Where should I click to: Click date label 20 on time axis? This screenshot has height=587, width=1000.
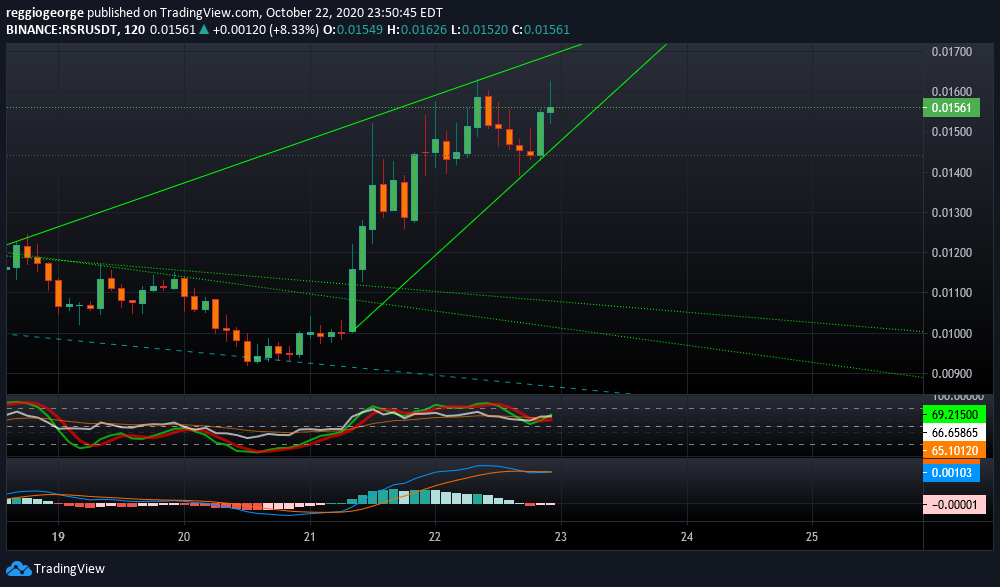pyautogui.click(x=184, y=536)
